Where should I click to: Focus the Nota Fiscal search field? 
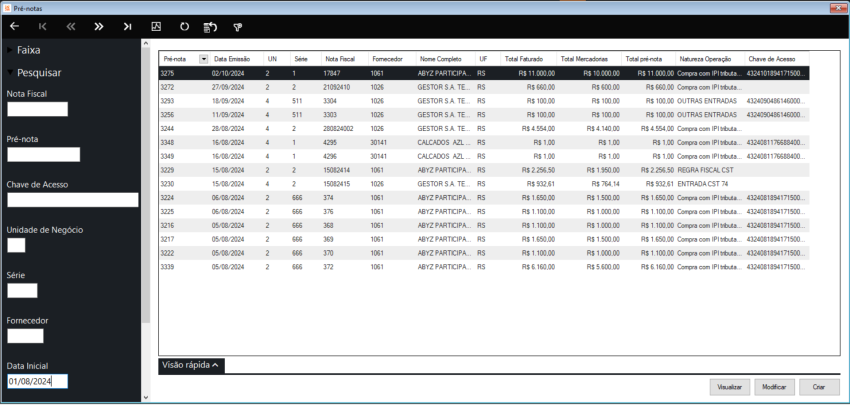pyautogui.click(x=37, y=109)
